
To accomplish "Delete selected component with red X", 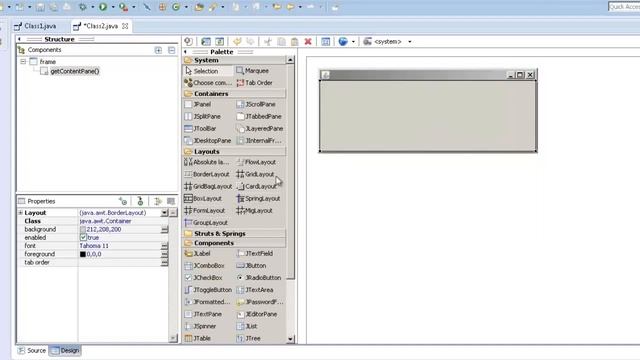I will (308, 41).
